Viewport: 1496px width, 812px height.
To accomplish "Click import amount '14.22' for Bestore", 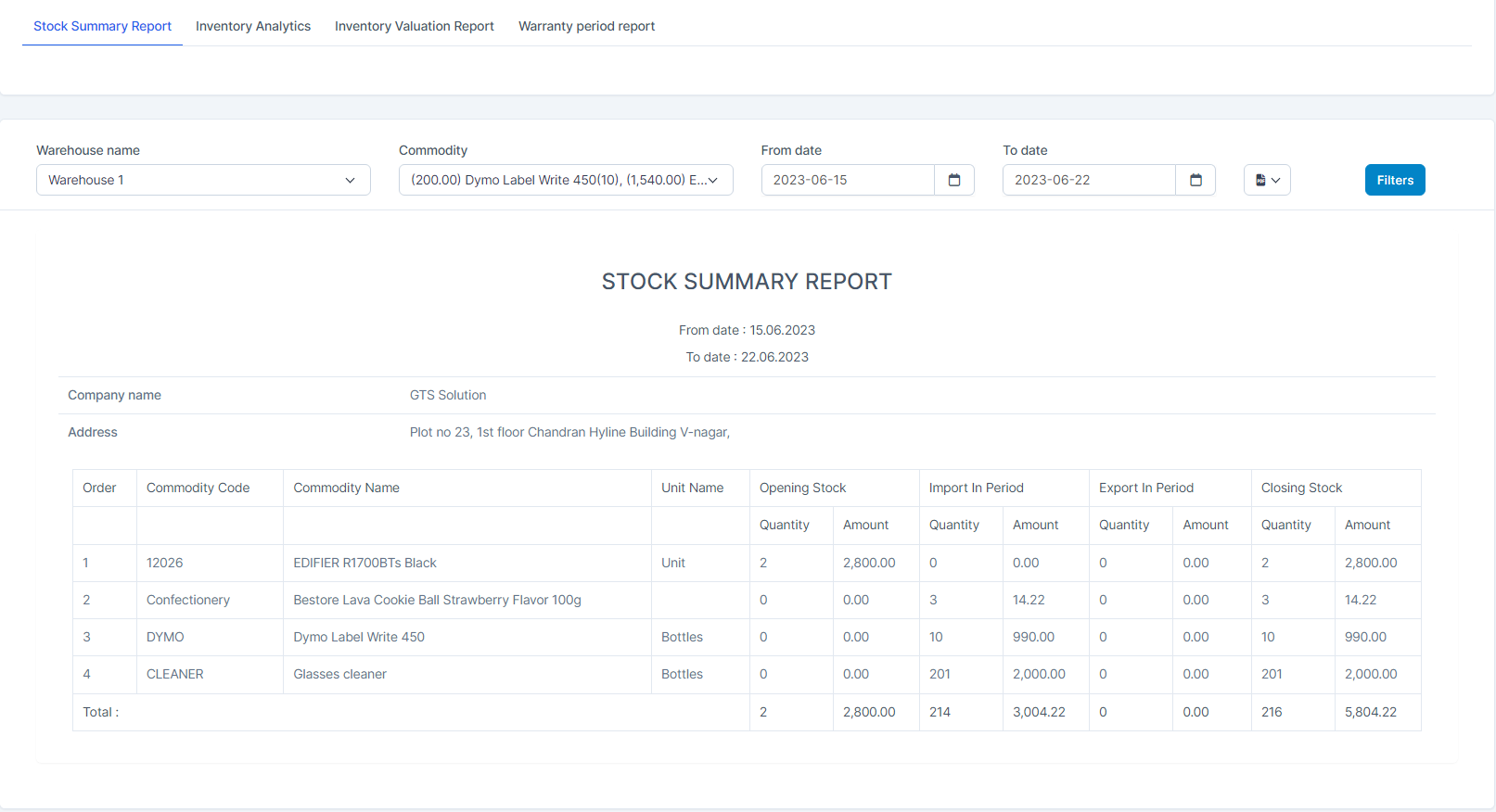I will tap(1029, 600).
